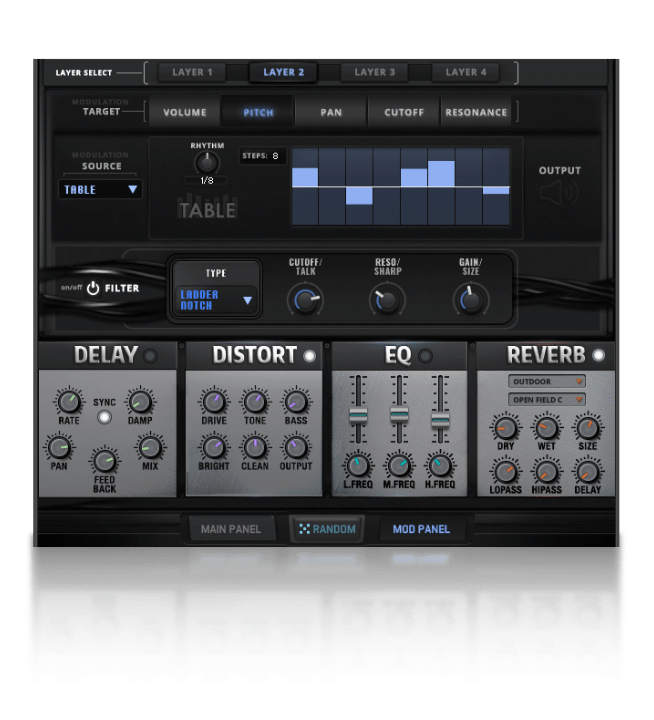The height and width of the screenshot is (720, 654).
Task: Click the EQ mid frequency fader
Action: pyautogui.click(x=399, y=414)
